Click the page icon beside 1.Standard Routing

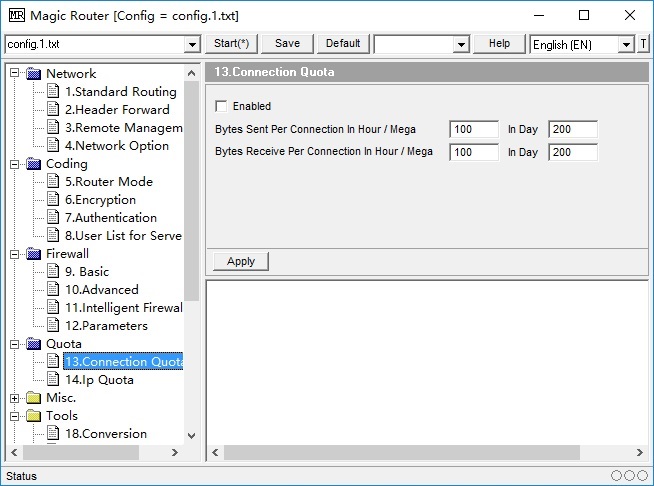click(x=53, y=91)
